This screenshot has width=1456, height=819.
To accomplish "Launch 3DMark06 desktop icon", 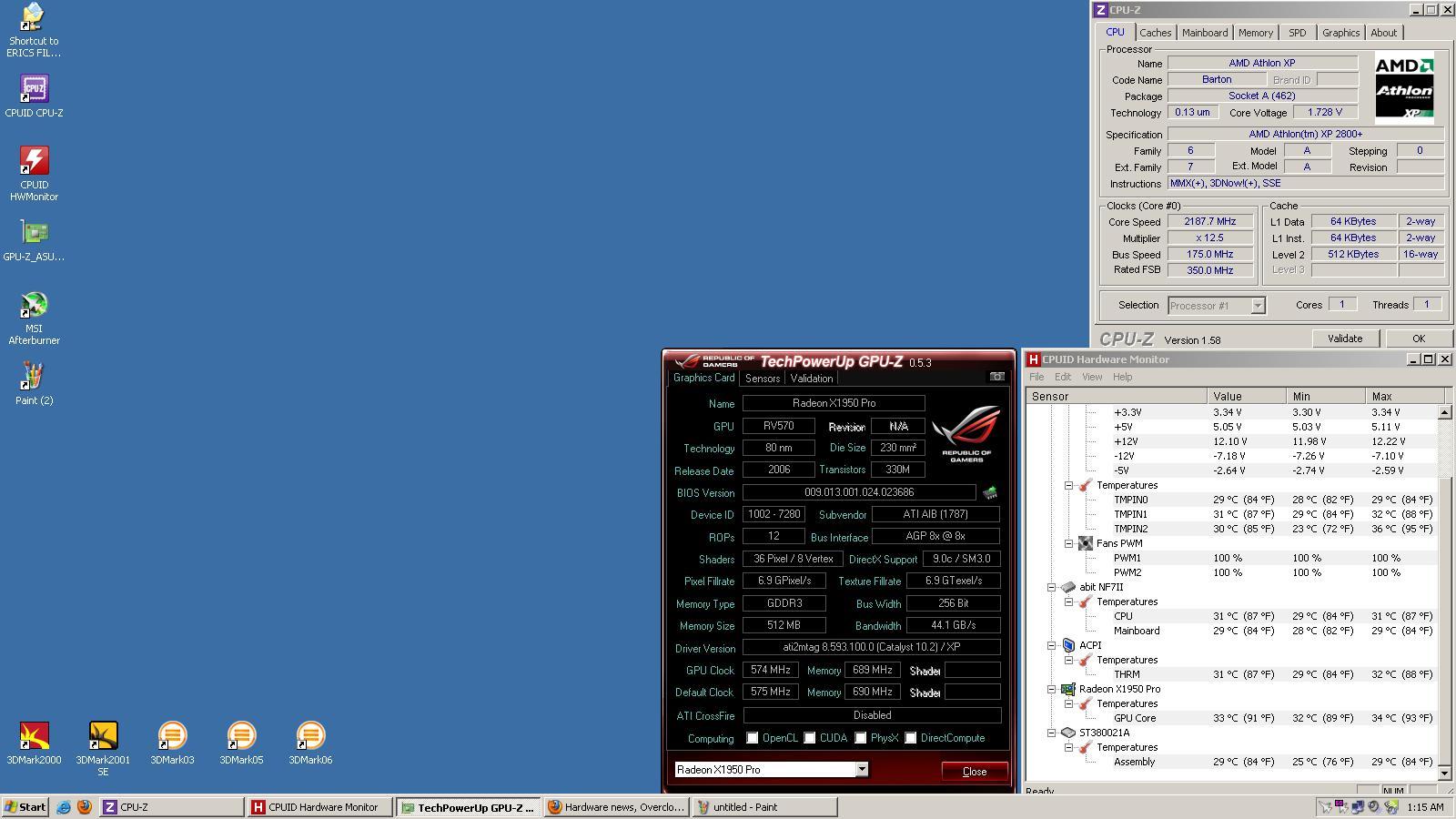I will coord(310,743).
